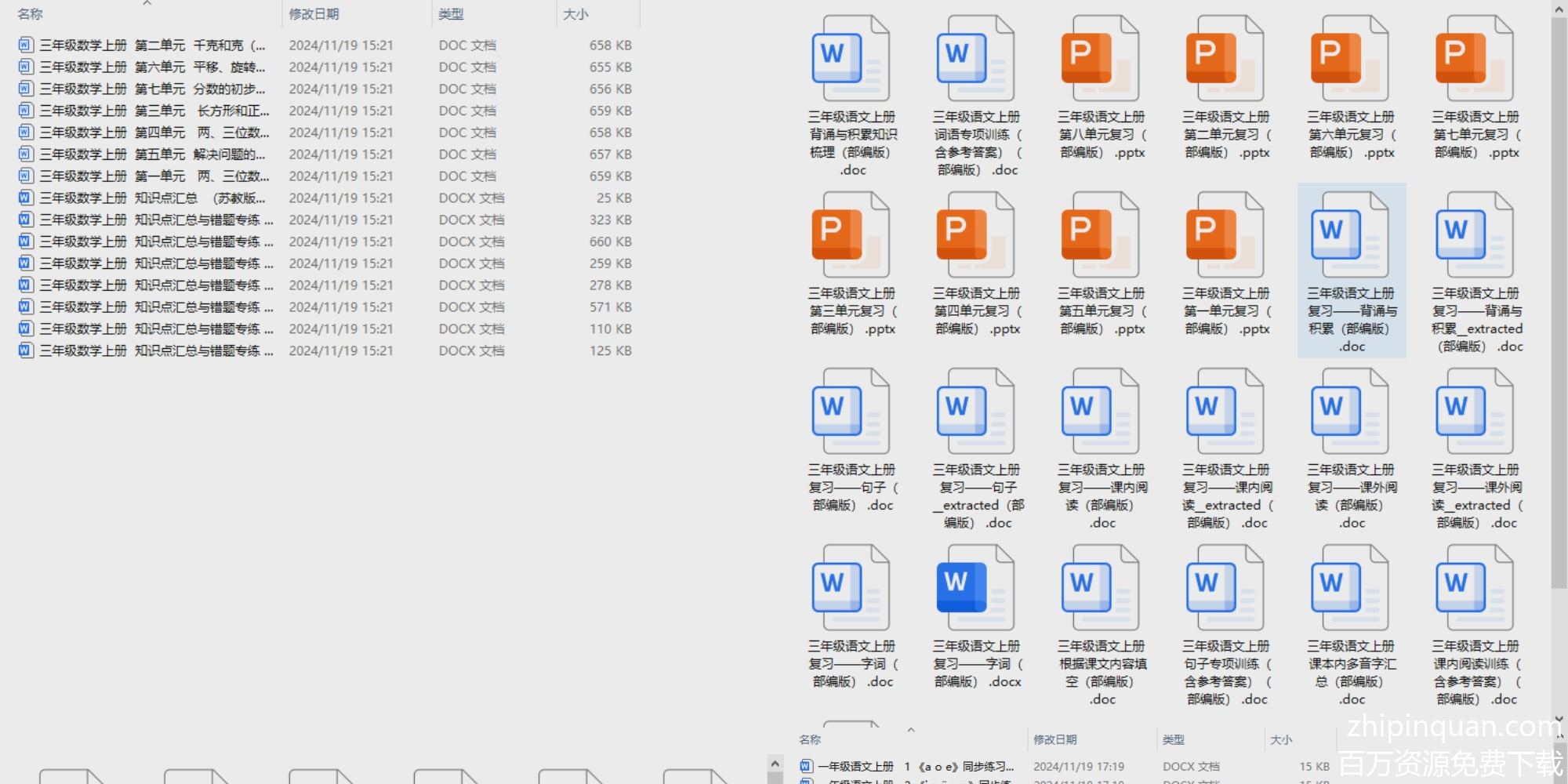Click the DOC icon of 第六单元 平移、旋转 row
The image size is (1568, 784).
(x=26, y=67)
